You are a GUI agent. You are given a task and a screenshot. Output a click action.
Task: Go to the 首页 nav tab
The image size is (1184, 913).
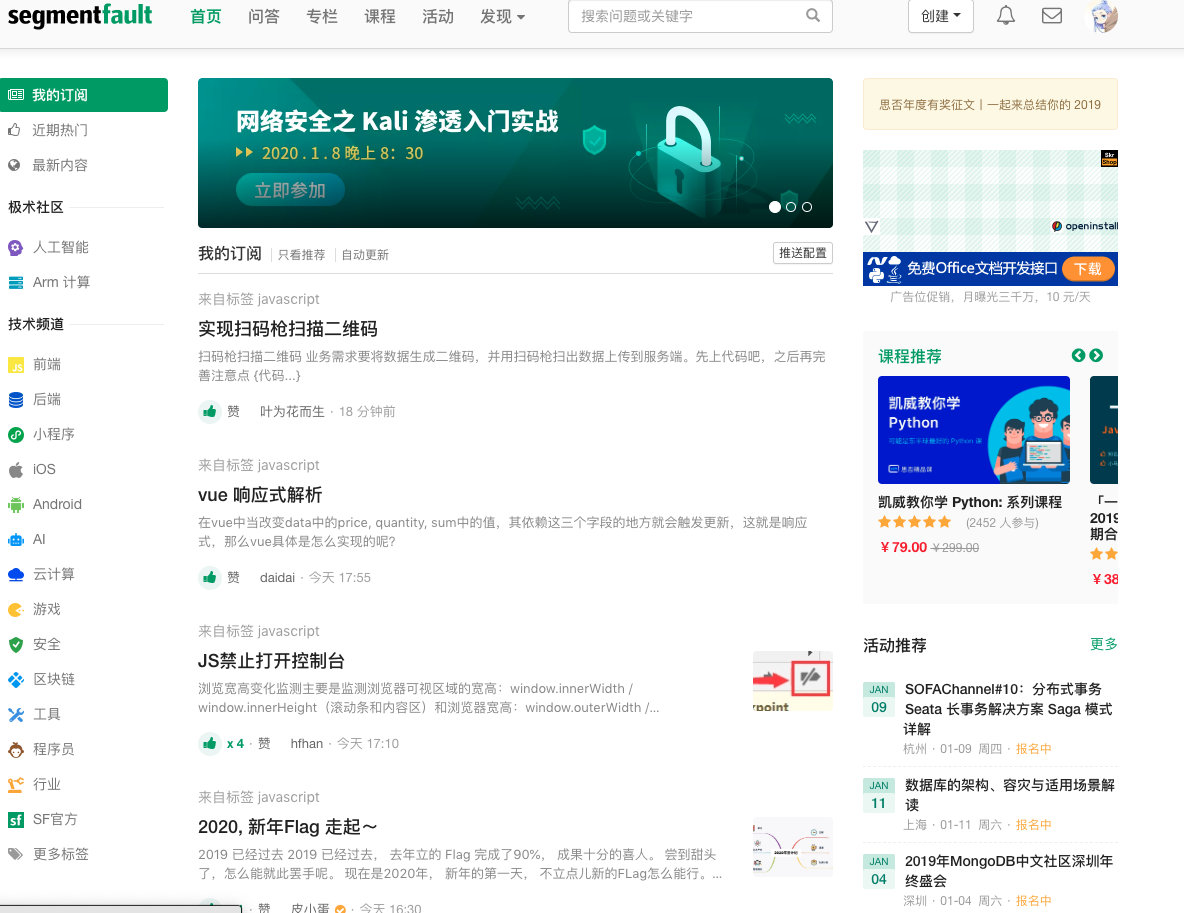click(205, 16)
